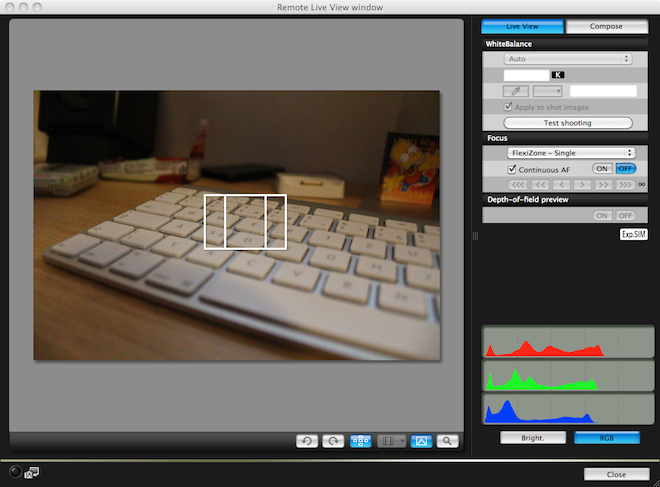Toggle the Apply to shot images checkbox

pos(508,106)
